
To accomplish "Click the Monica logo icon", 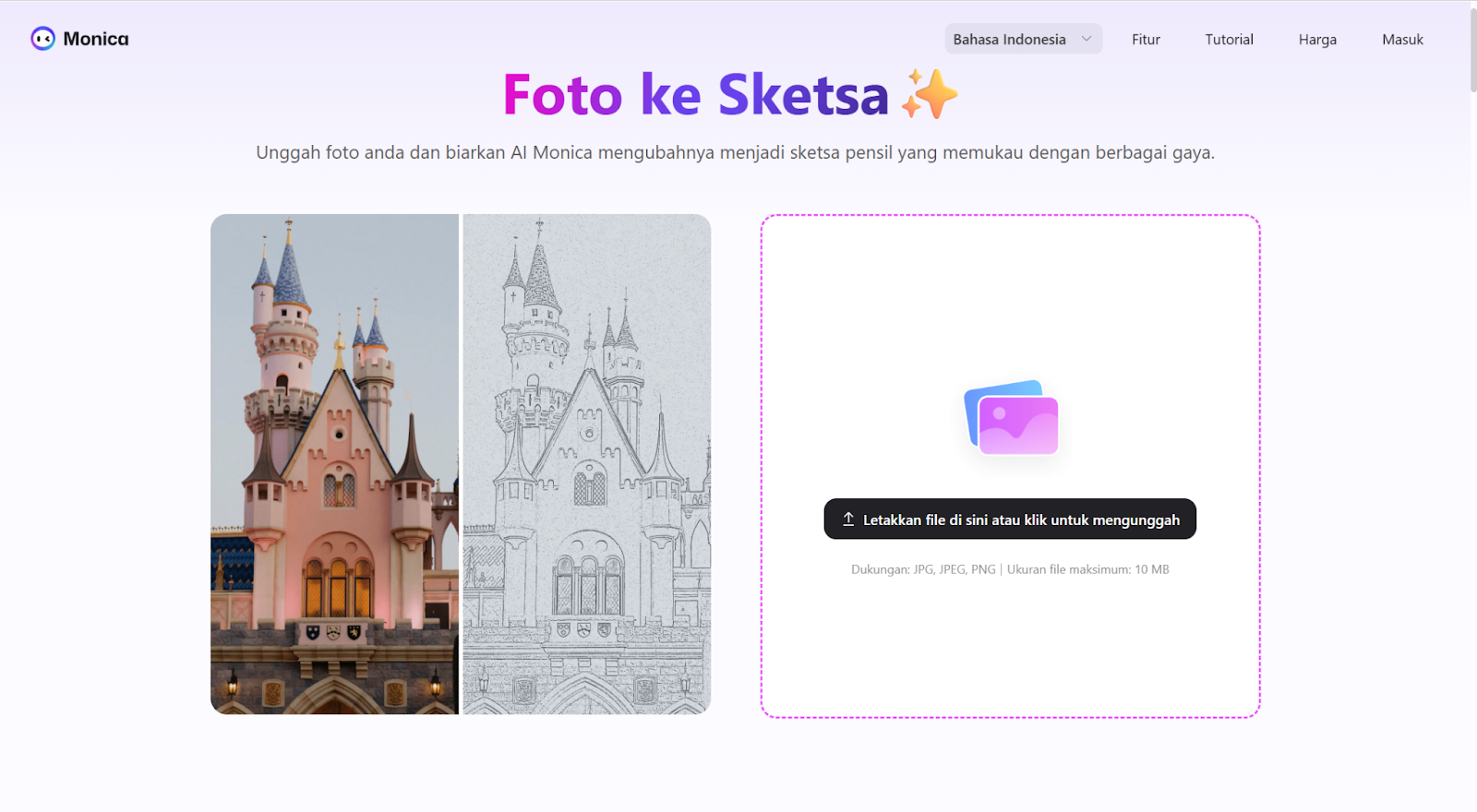I will click(x=42, y=39).
